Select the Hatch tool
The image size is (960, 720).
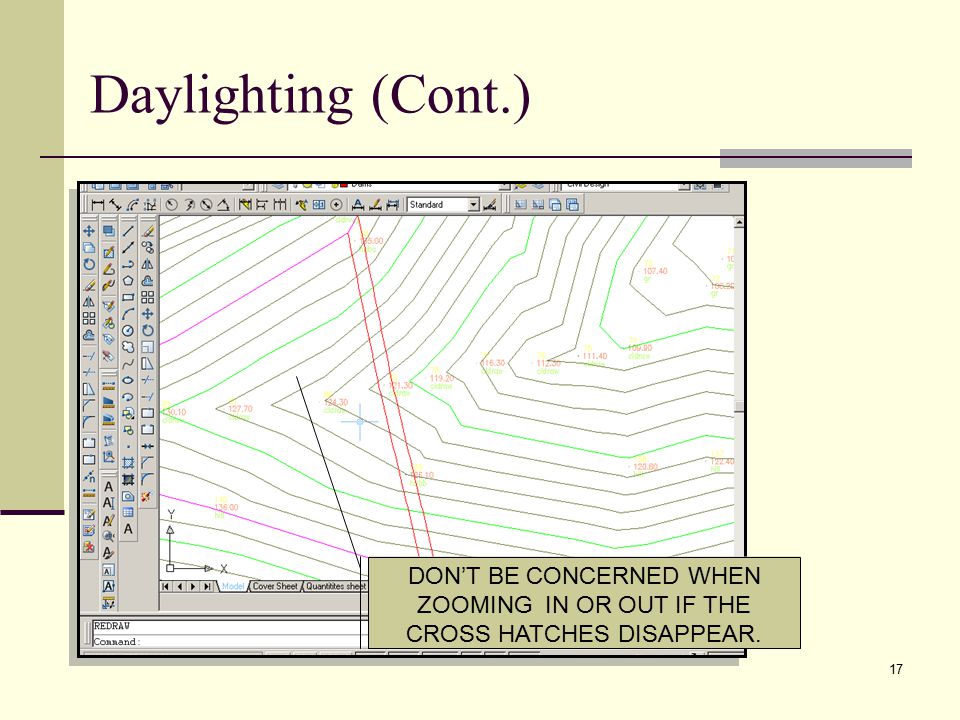point(128,463)
